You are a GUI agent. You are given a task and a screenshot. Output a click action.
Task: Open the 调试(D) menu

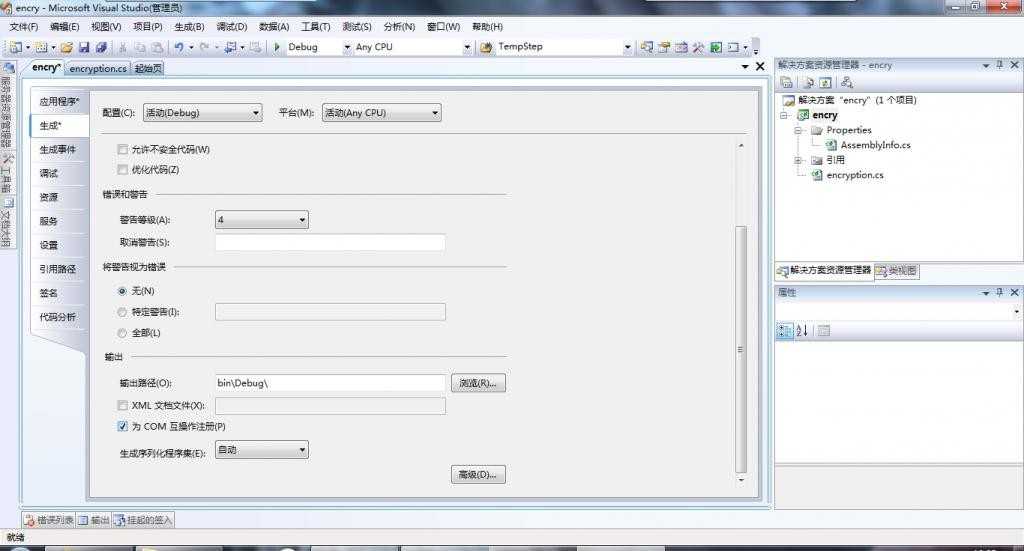point(232,27)
